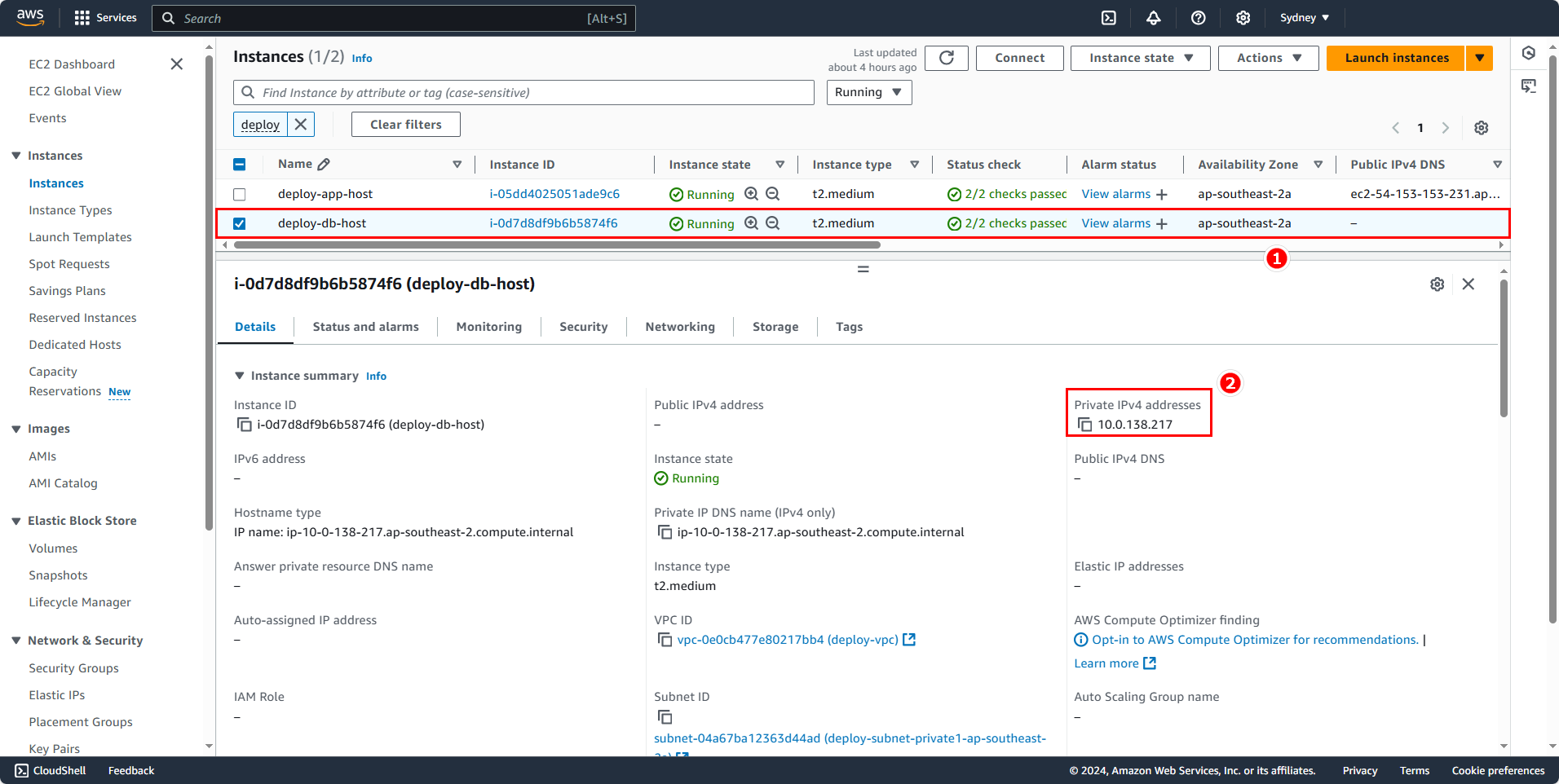Switch to the Networking tab

[680, 327]
